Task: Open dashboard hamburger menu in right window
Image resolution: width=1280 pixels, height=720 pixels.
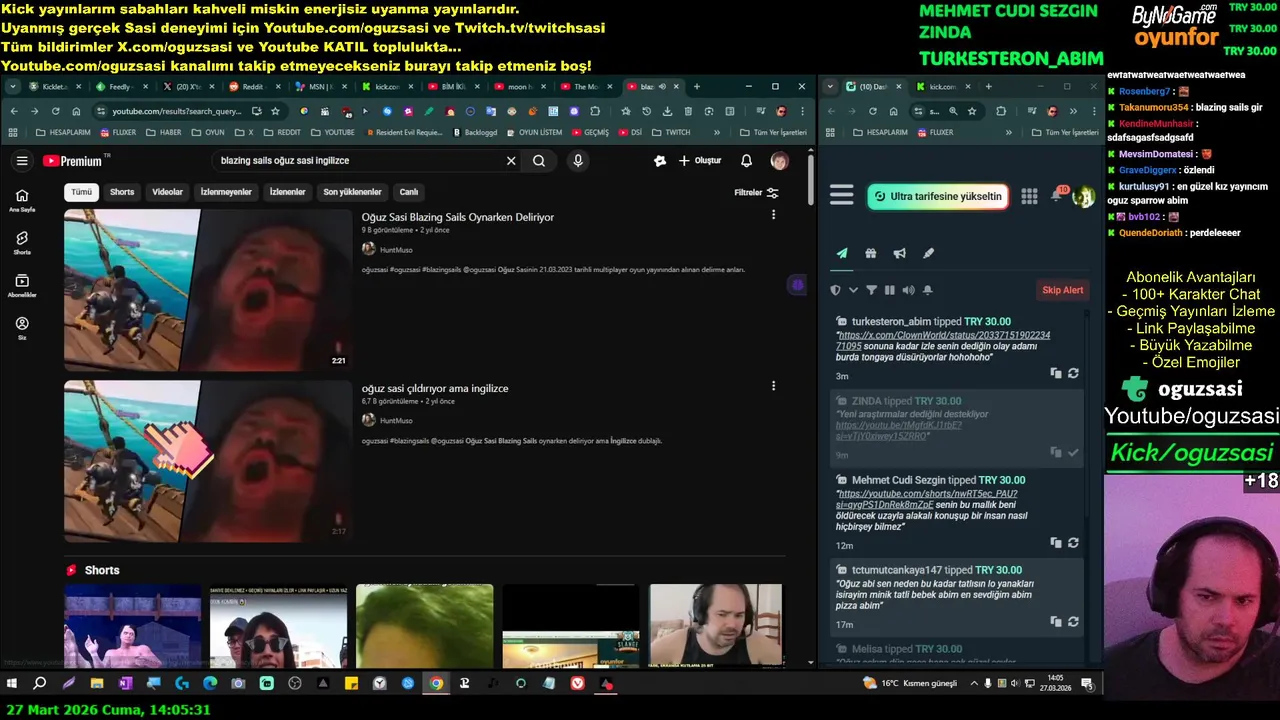Action: coord(842,196)
